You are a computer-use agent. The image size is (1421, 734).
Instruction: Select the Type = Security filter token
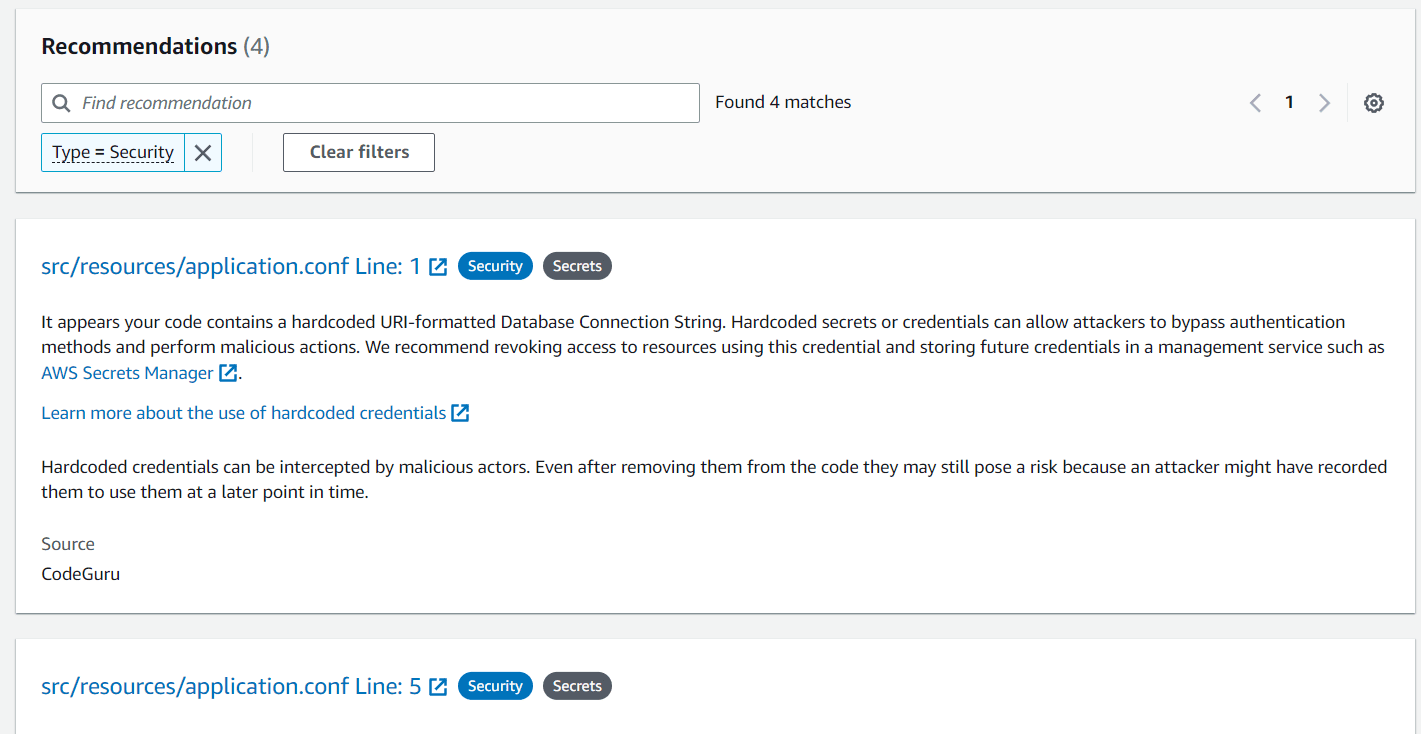(112, 152)
